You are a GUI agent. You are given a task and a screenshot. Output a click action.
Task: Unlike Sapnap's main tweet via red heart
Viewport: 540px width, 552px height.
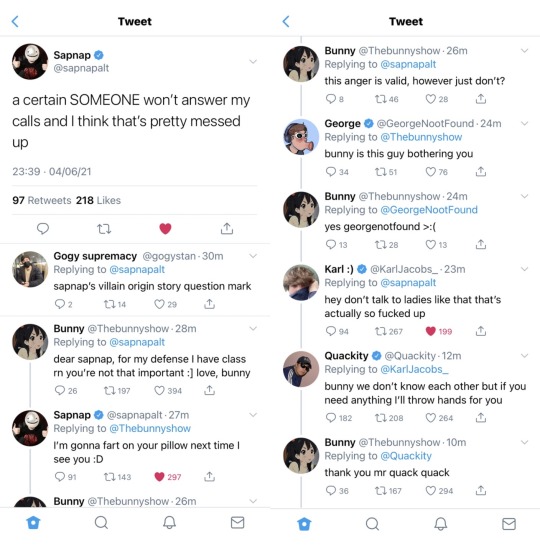165,229
